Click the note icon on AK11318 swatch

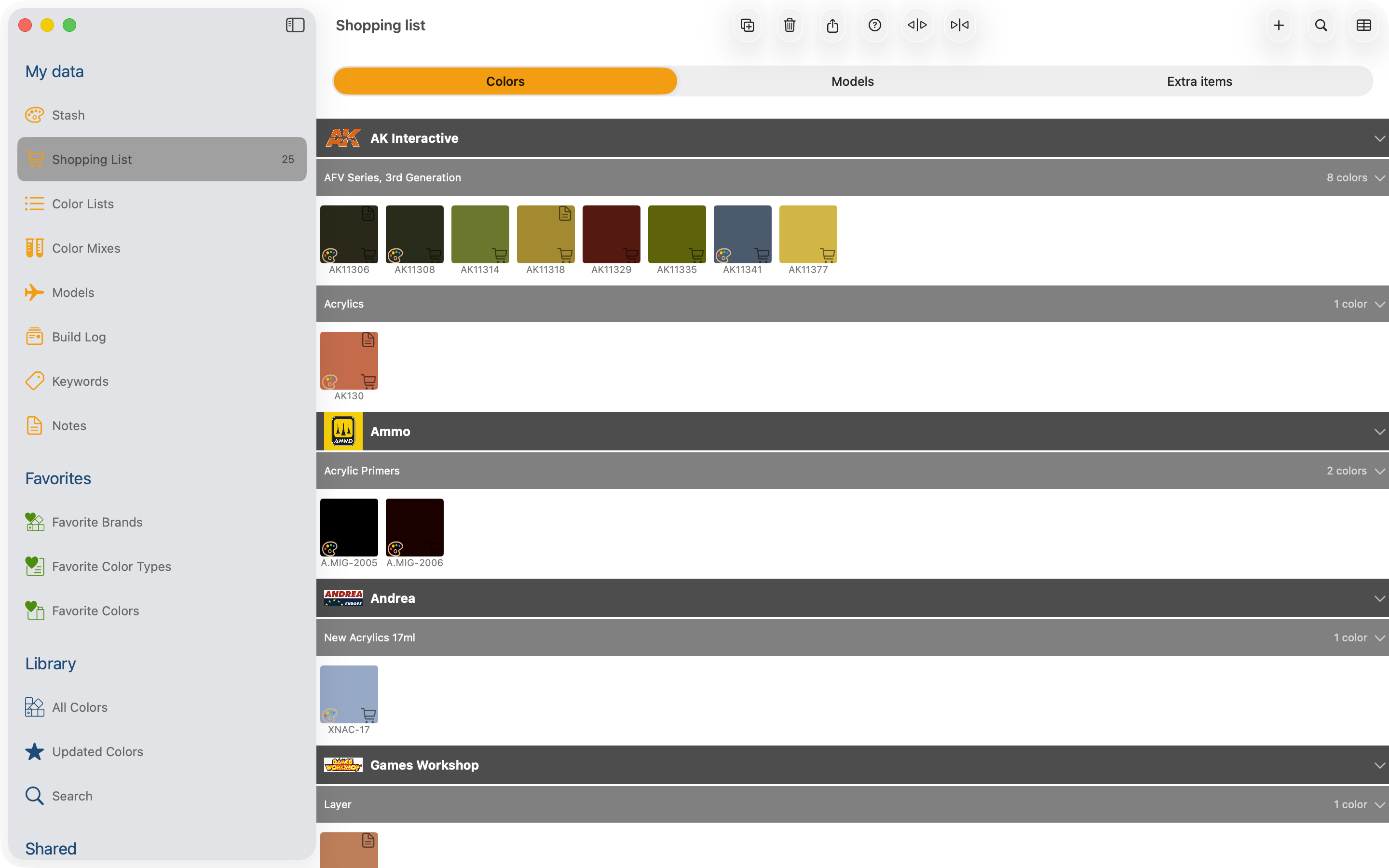pyautogui.click(x=565, y=214)
